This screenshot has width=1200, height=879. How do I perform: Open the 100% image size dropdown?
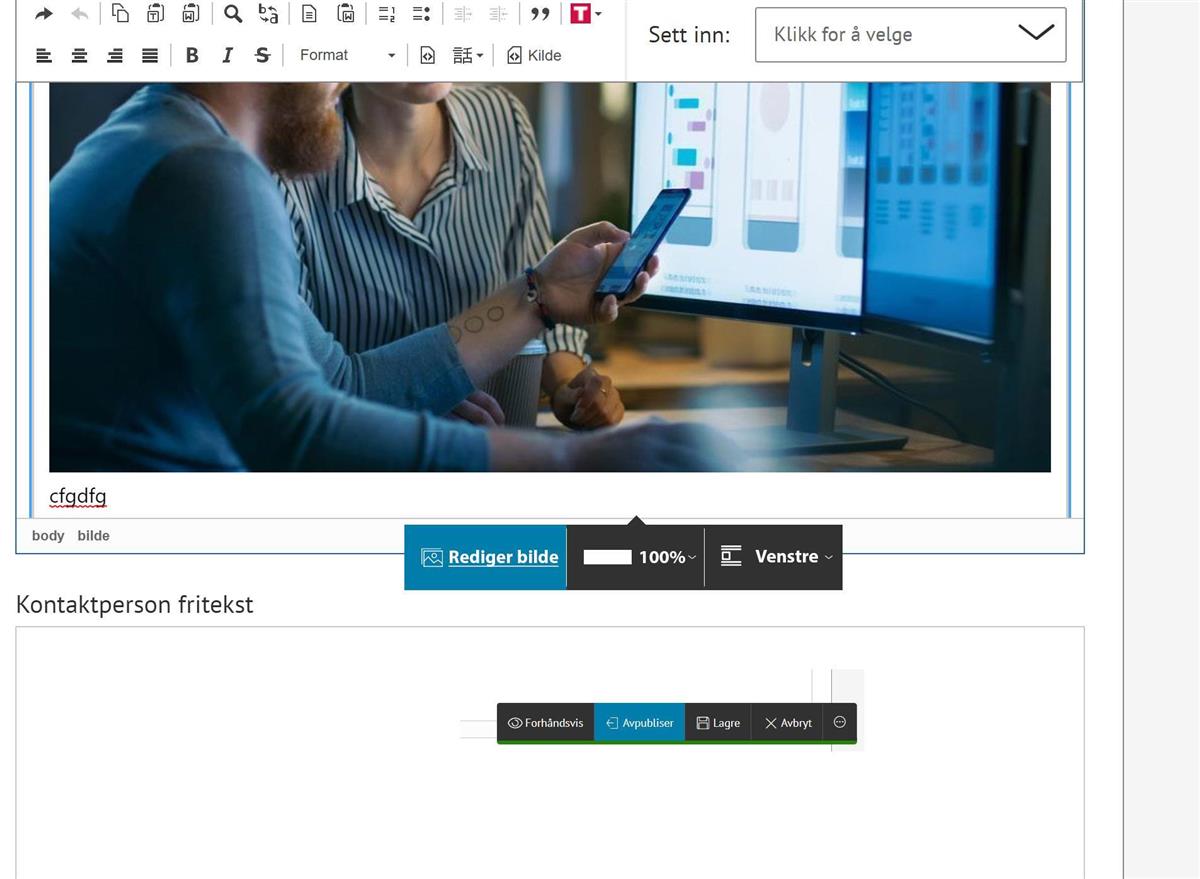coord(640,557)
